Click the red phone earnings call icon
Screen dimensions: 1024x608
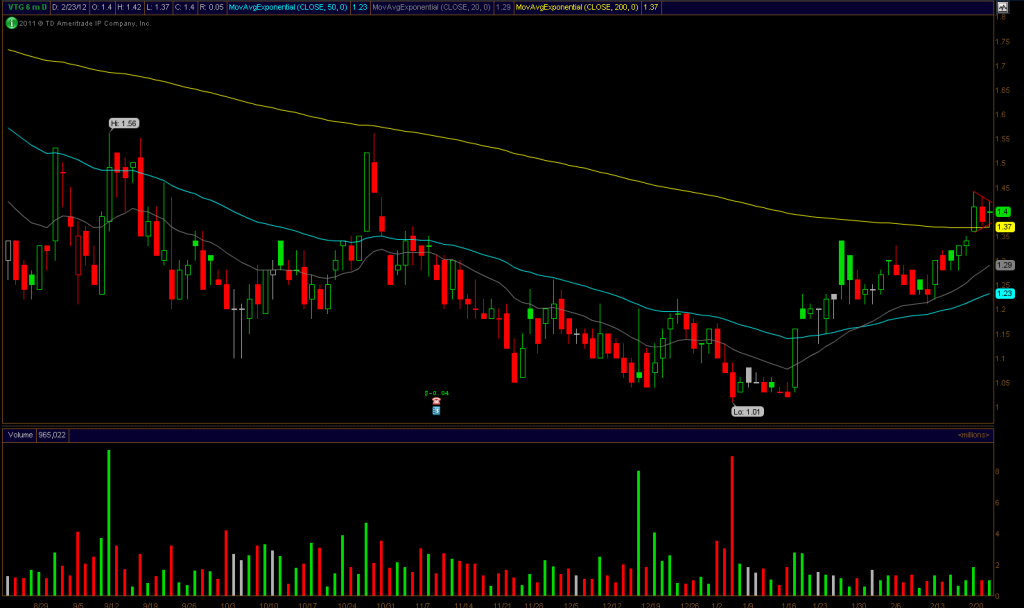[x=437, y=401]
